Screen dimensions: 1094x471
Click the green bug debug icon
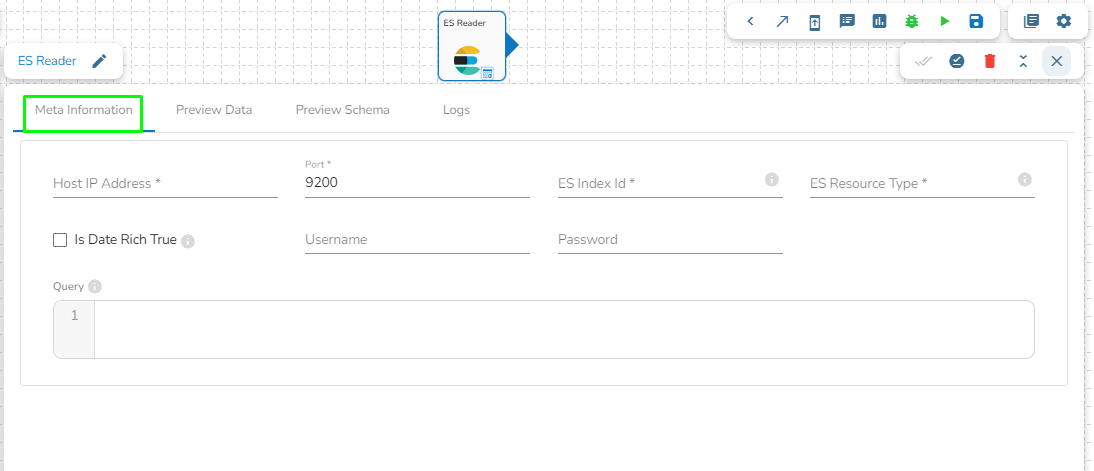911,21
